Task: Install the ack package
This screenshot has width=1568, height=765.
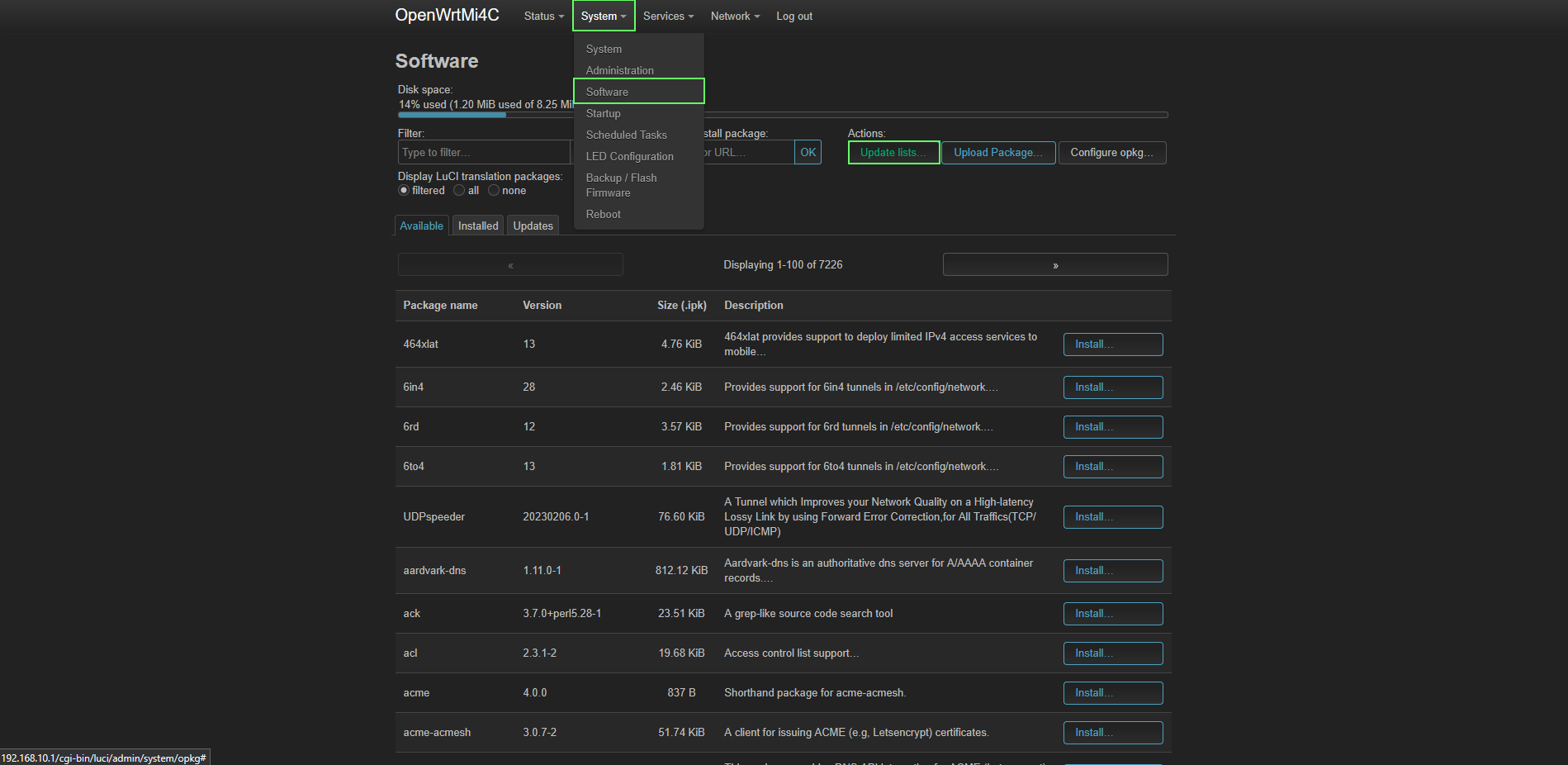Action: coord(1113,613)
